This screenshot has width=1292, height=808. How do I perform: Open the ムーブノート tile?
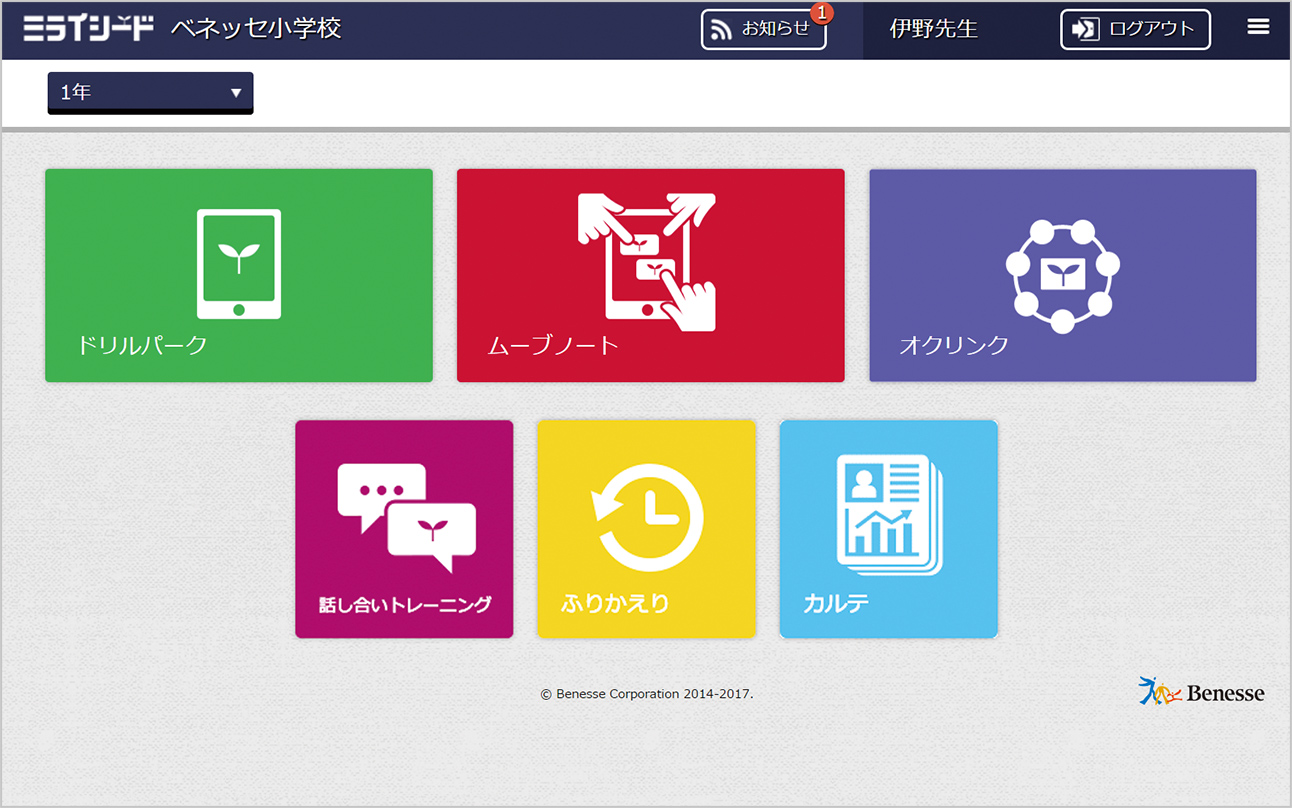651,275
